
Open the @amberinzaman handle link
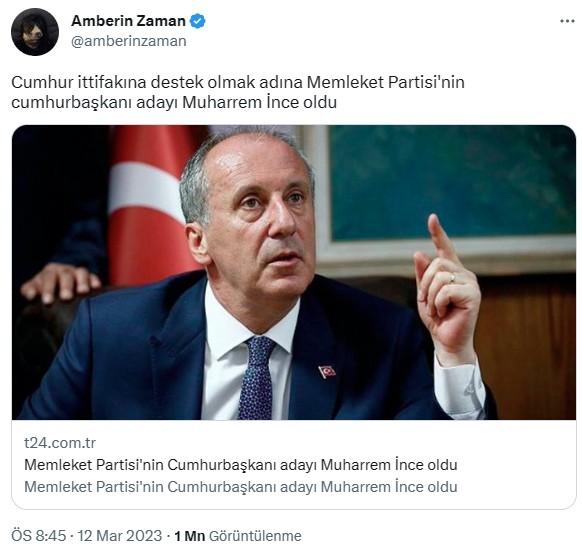[128, 41]
